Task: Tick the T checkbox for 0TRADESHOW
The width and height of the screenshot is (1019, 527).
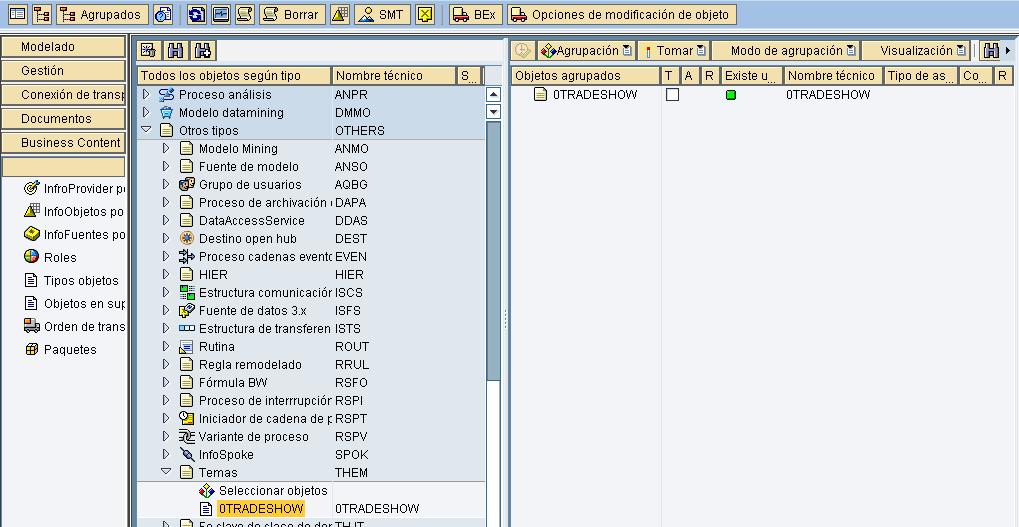Action: [672, 95]
